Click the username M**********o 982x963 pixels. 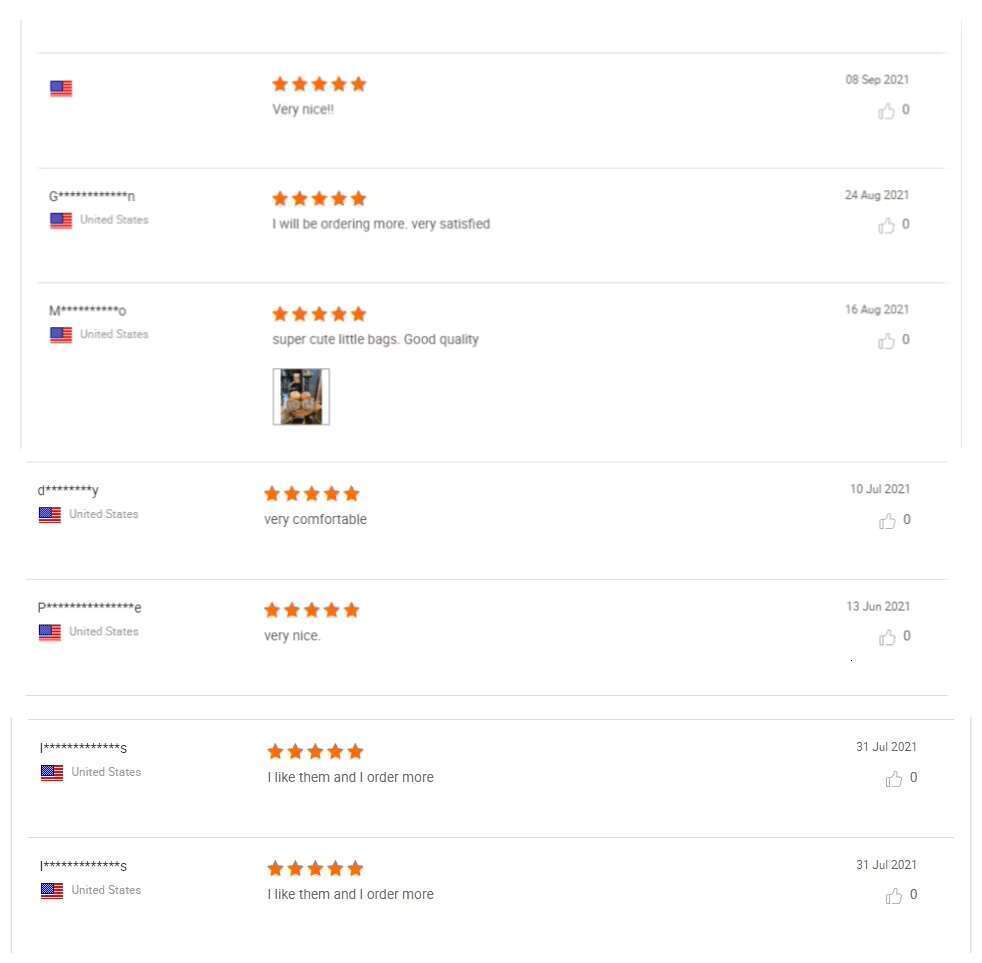point(88,311)
